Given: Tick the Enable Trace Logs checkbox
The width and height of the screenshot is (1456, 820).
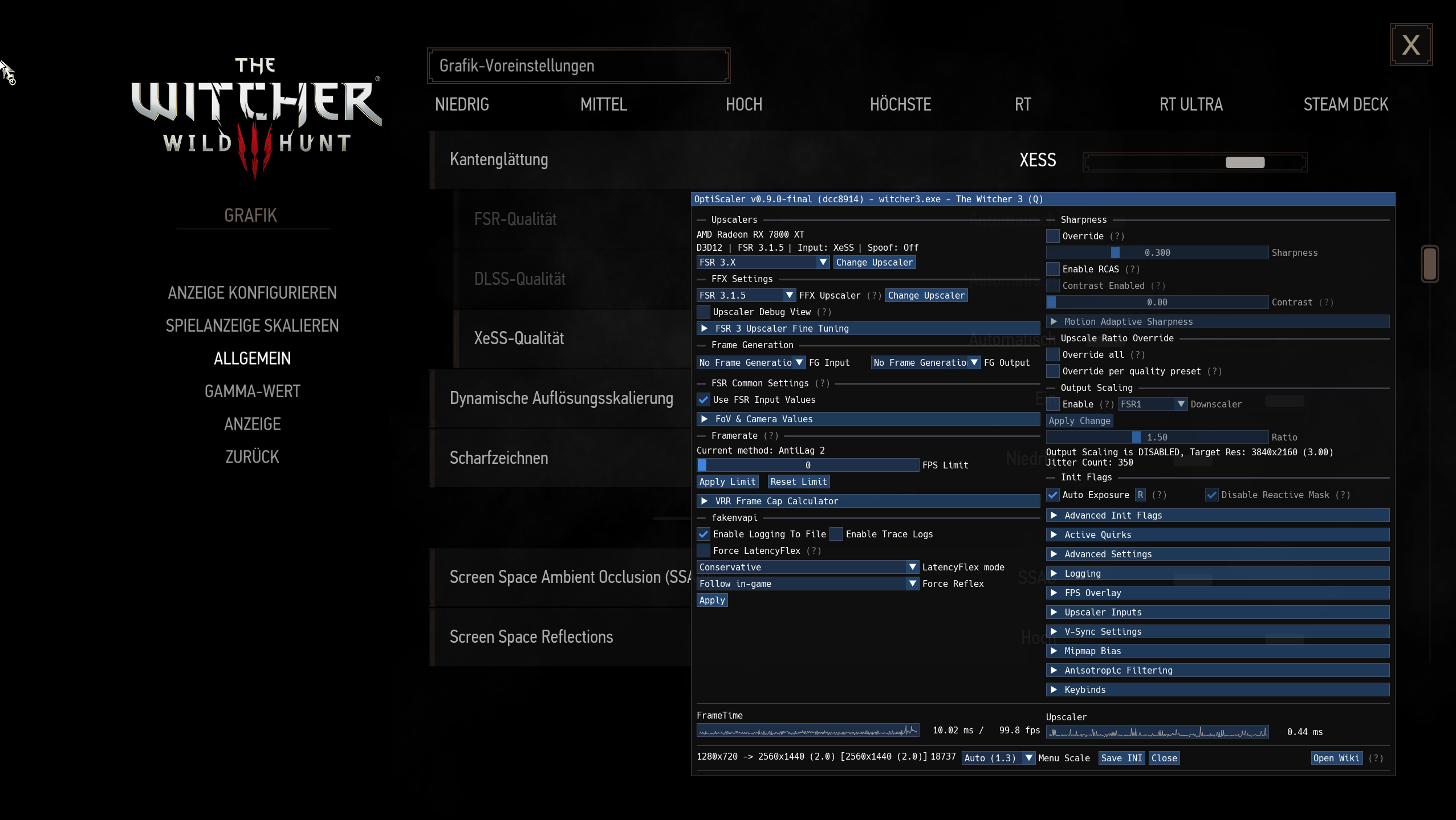Looking at the screenshot, I should [x=836, y=534].
